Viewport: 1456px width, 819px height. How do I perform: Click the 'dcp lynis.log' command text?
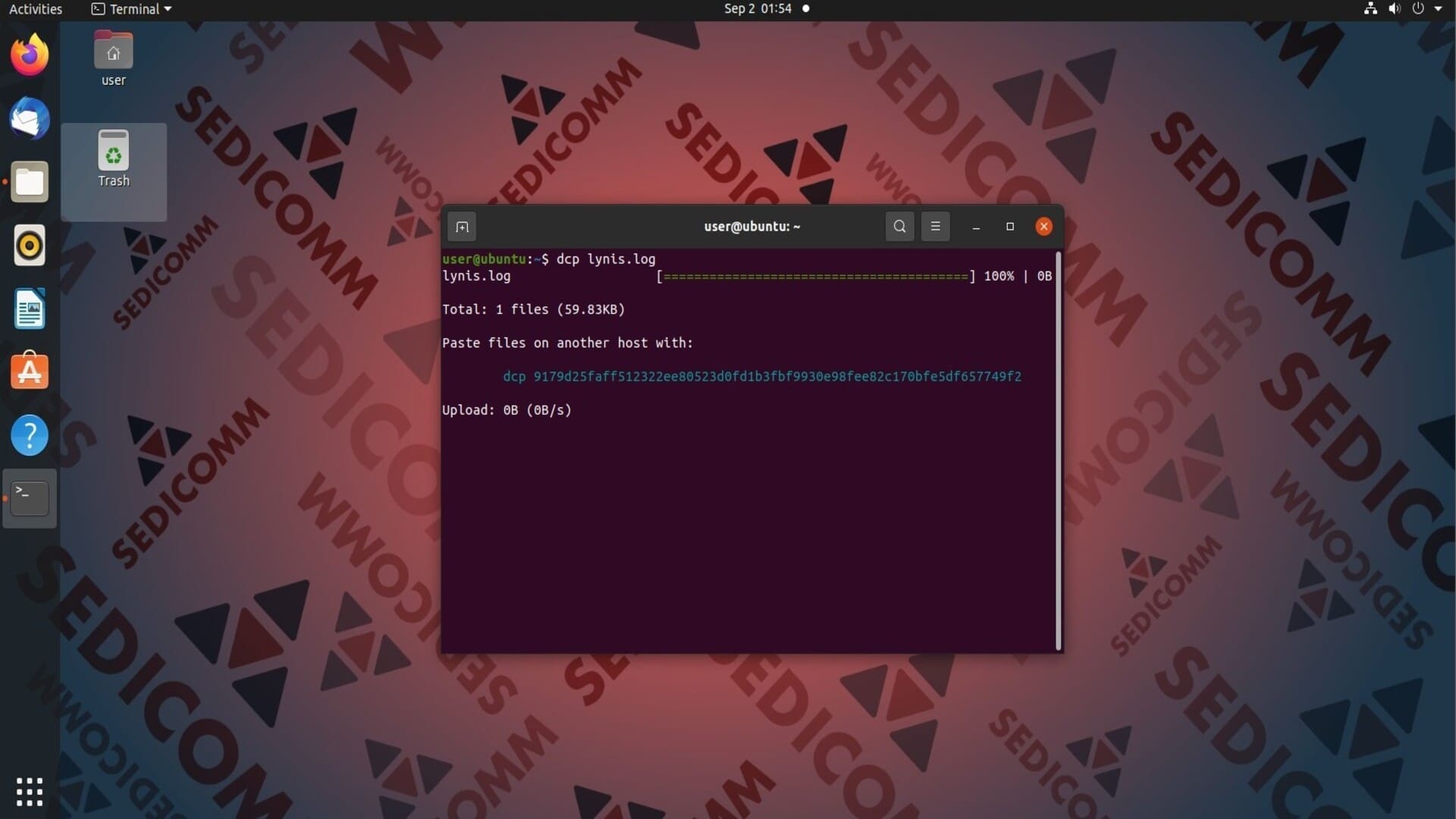605,259
